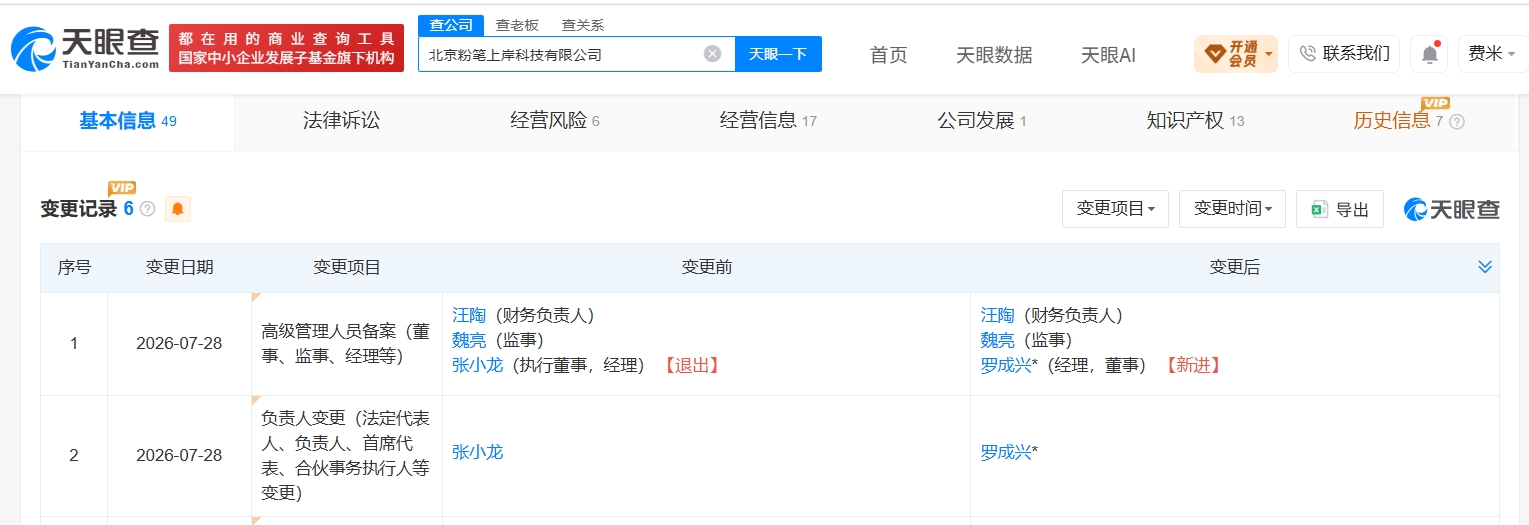Viewport: 1529px width, 525px height.
Task: Click the TianYanCha logo at top left
Action: click(85, 48)
